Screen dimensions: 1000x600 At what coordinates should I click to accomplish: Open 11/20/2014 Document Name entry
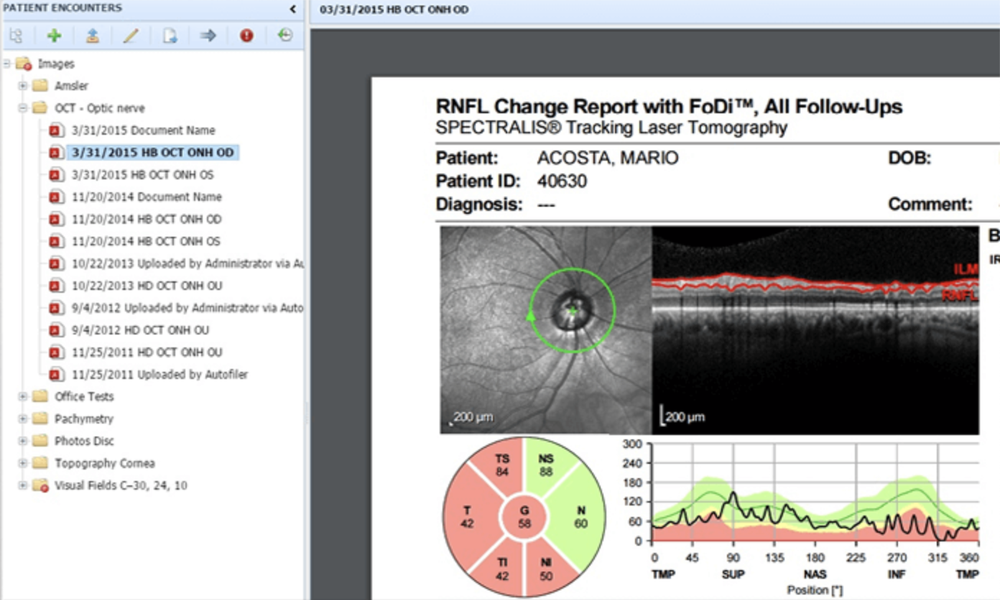pyautogui.click(x=147, y=197)
